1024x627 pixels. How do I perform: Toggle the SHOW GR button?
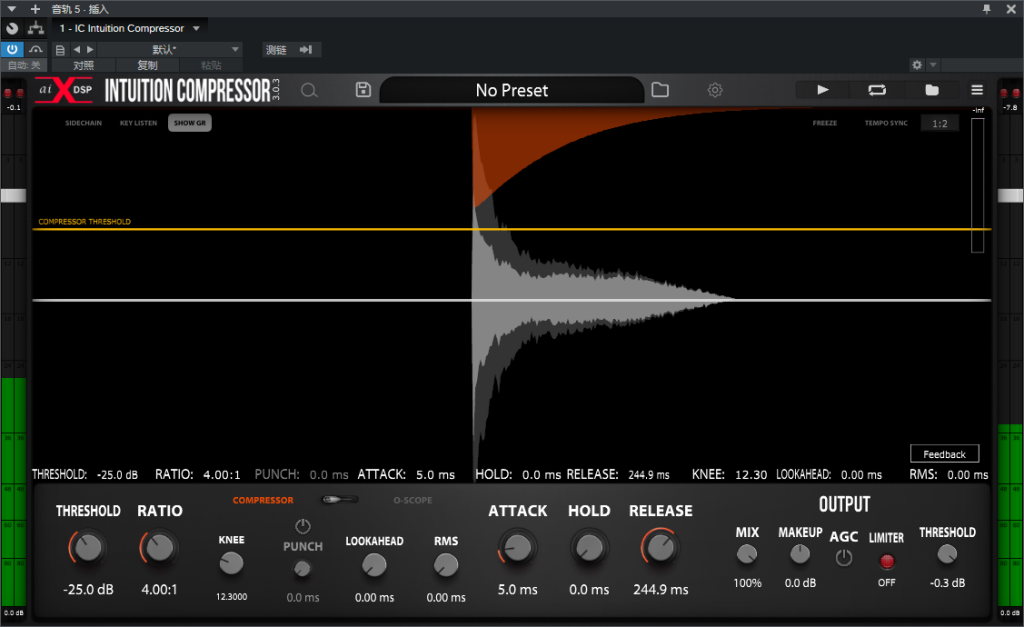(189, 123)
